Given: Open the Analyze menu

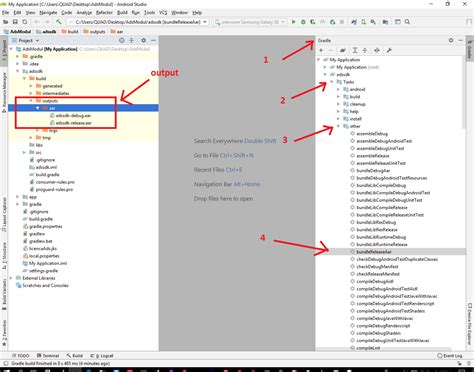Looking at the screenshot, I should 84,13.
